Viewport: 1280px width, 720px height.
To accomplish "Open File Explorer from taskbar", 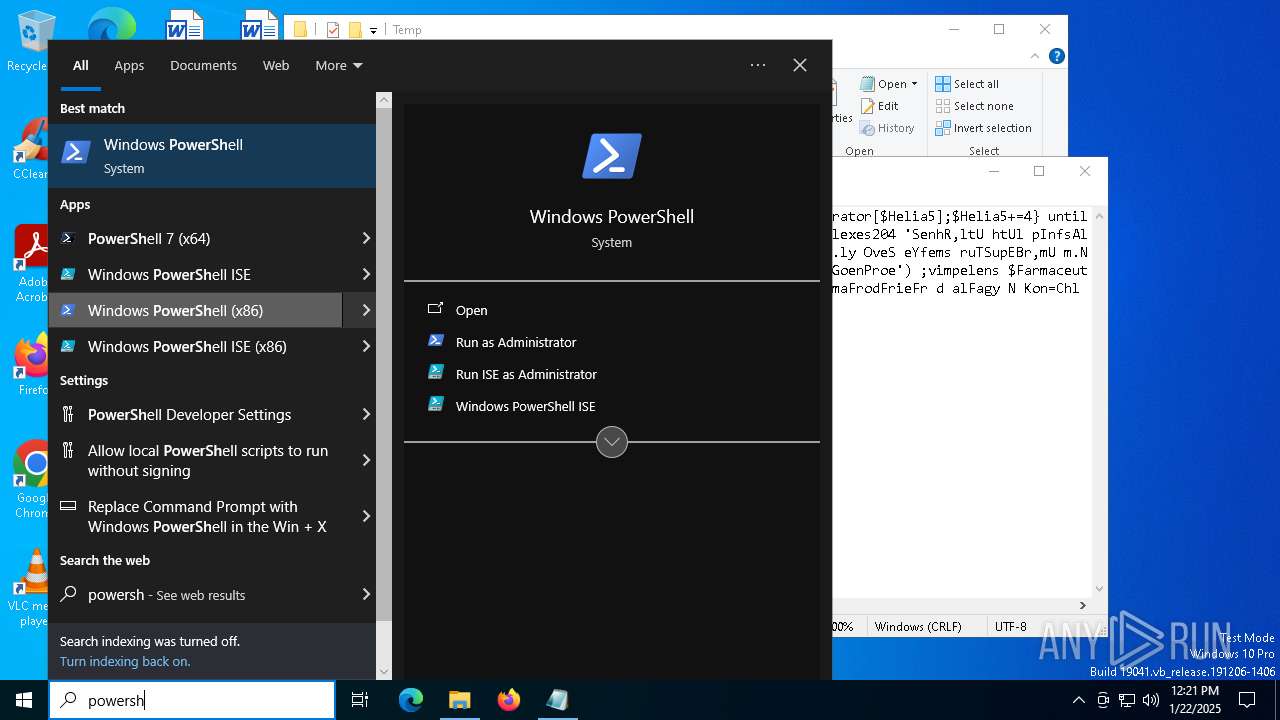I will pyautogui.click(x=459, y=700).
